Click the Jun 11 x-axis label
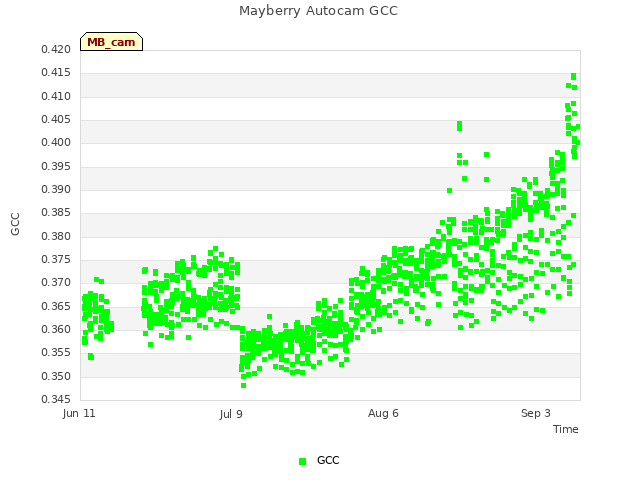640x480 pixels. click(x=79, y=413)
